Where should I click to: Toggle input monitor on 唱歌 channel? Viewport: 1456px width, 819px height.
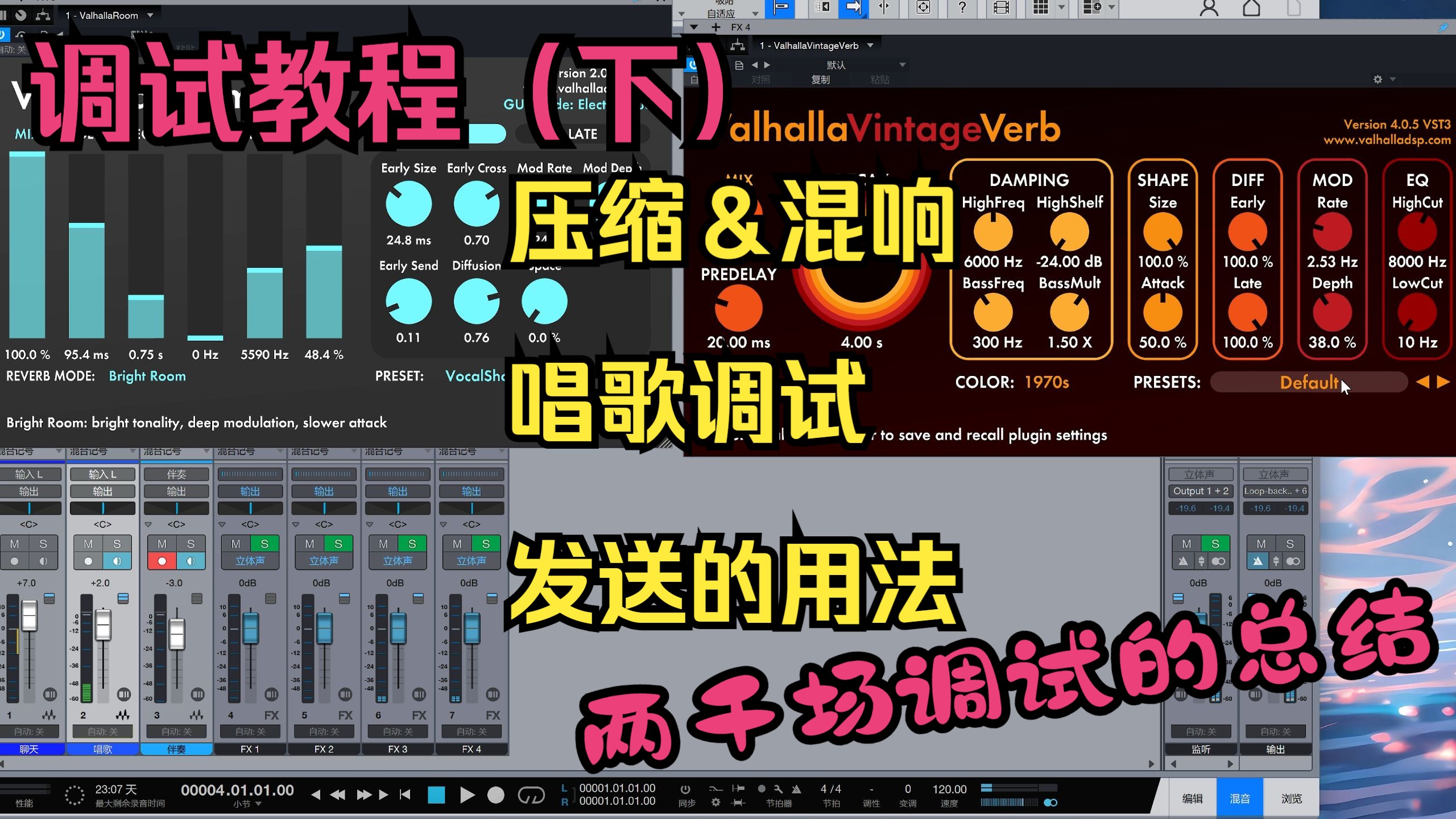(x=117, y=561)
